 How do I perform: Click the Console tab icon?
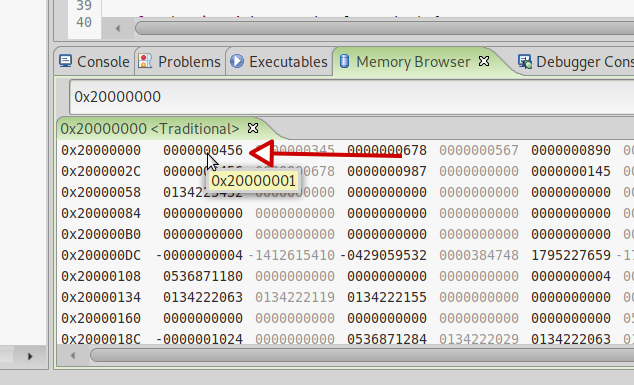[65, 61]
